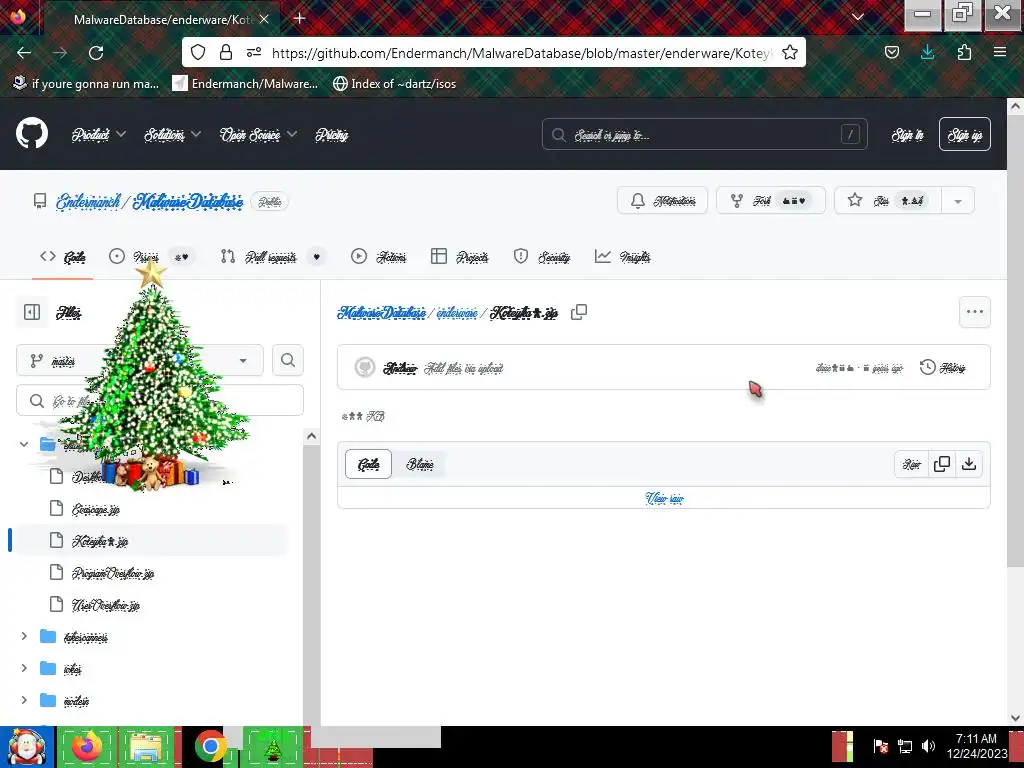Save page to Pocket icon
The image size is (1024, 768).
[892, 52]
